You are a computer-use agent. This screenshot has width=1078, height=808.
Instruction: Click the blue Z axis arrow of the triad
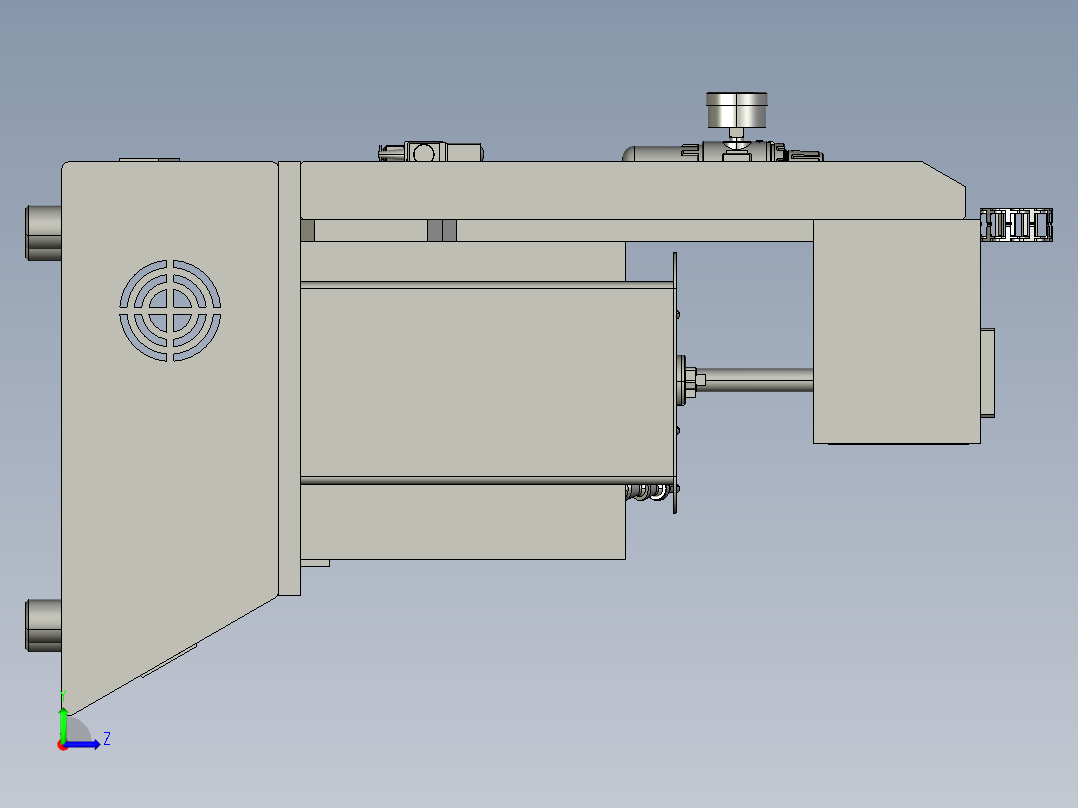click(84, 745)
